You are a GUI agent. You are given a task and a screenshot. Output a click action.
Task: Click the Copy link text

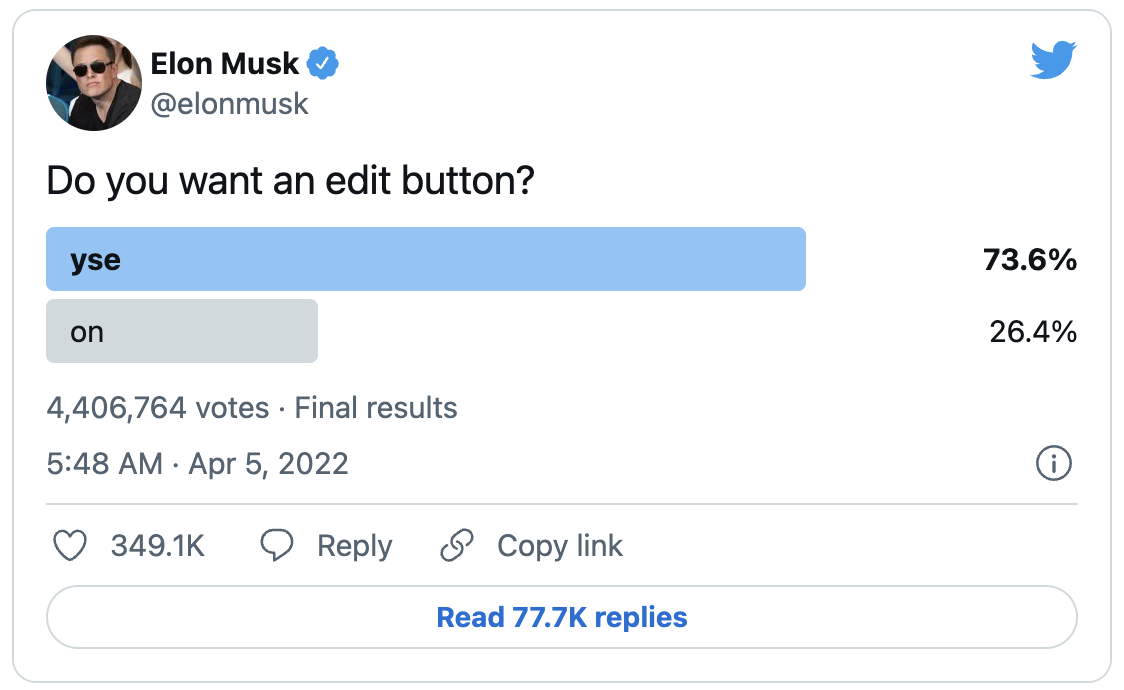tap(559, 546)
